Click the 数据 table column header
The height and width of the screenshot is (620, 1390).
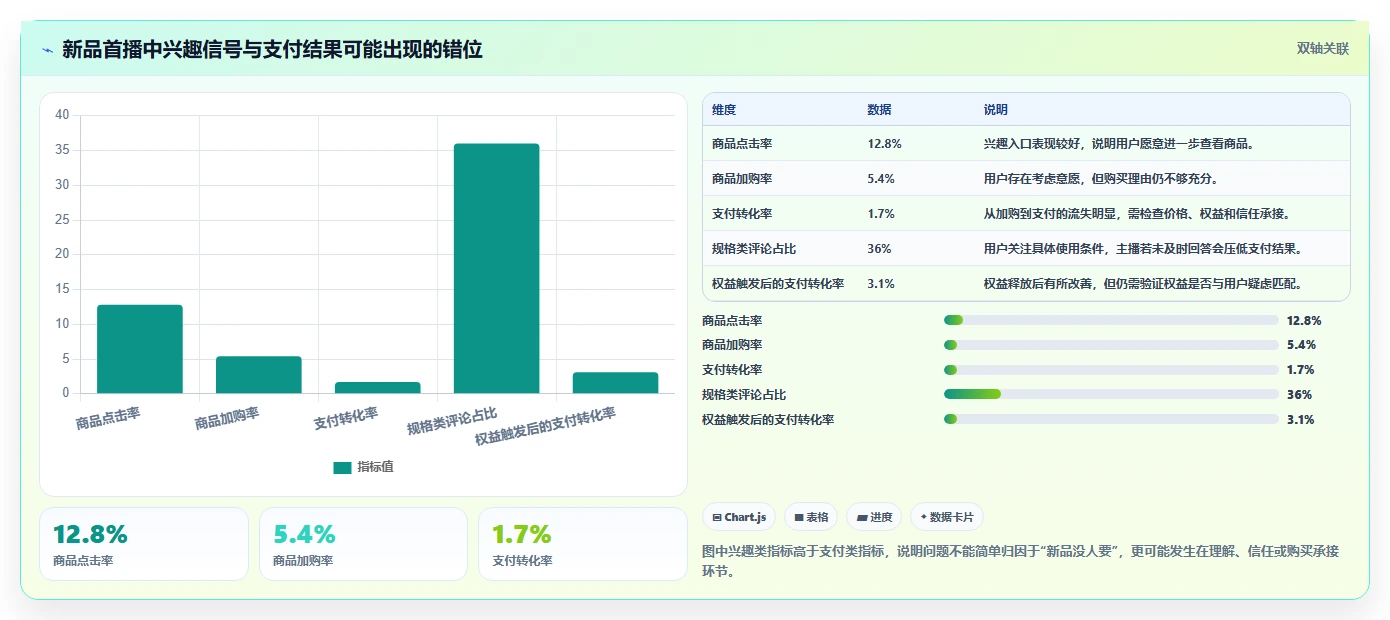pyautogui.click(x=880, y=110)
